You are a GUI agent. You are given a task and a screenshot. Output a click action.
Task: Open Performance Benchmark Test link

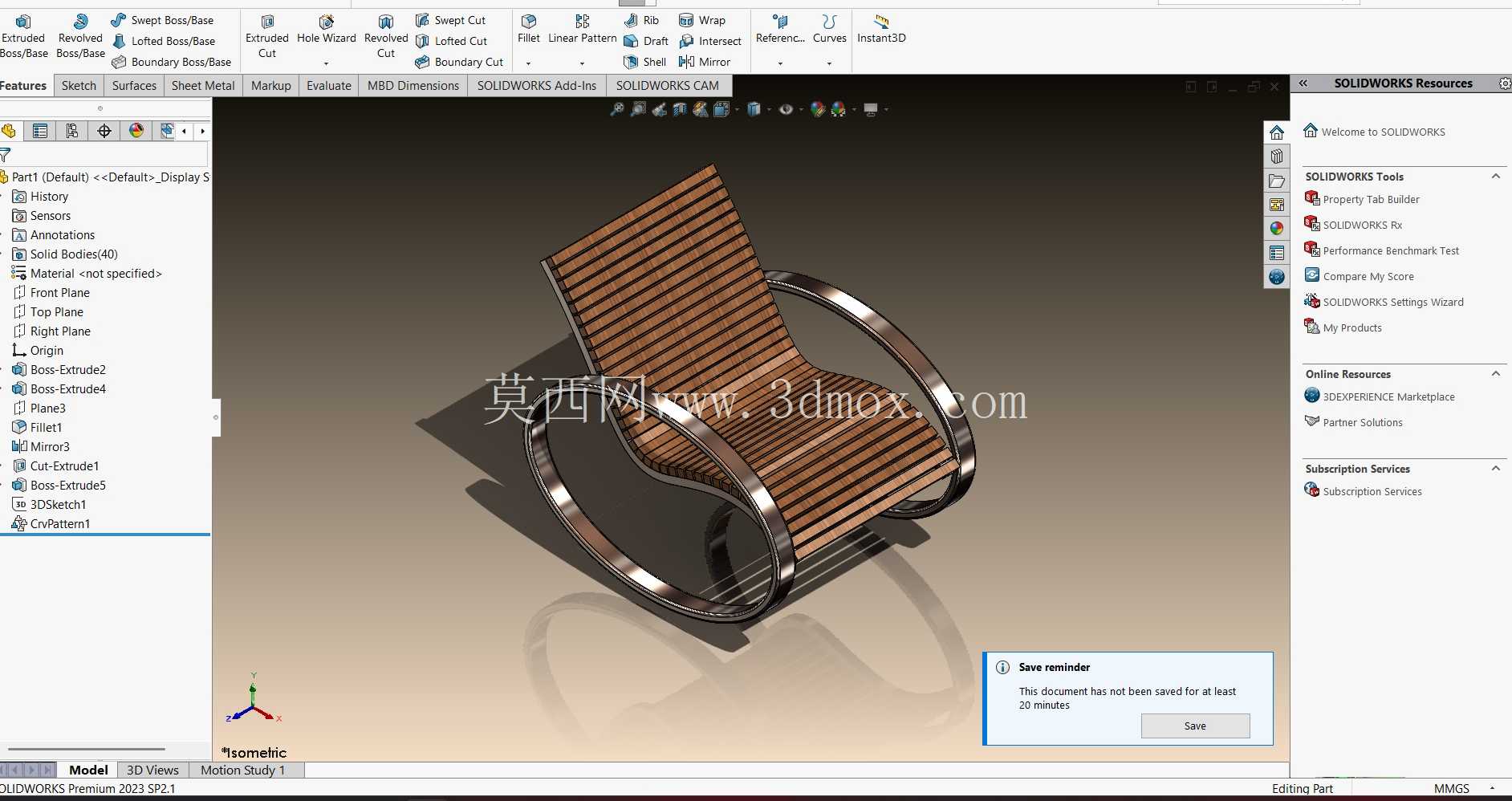[1382, 250]
